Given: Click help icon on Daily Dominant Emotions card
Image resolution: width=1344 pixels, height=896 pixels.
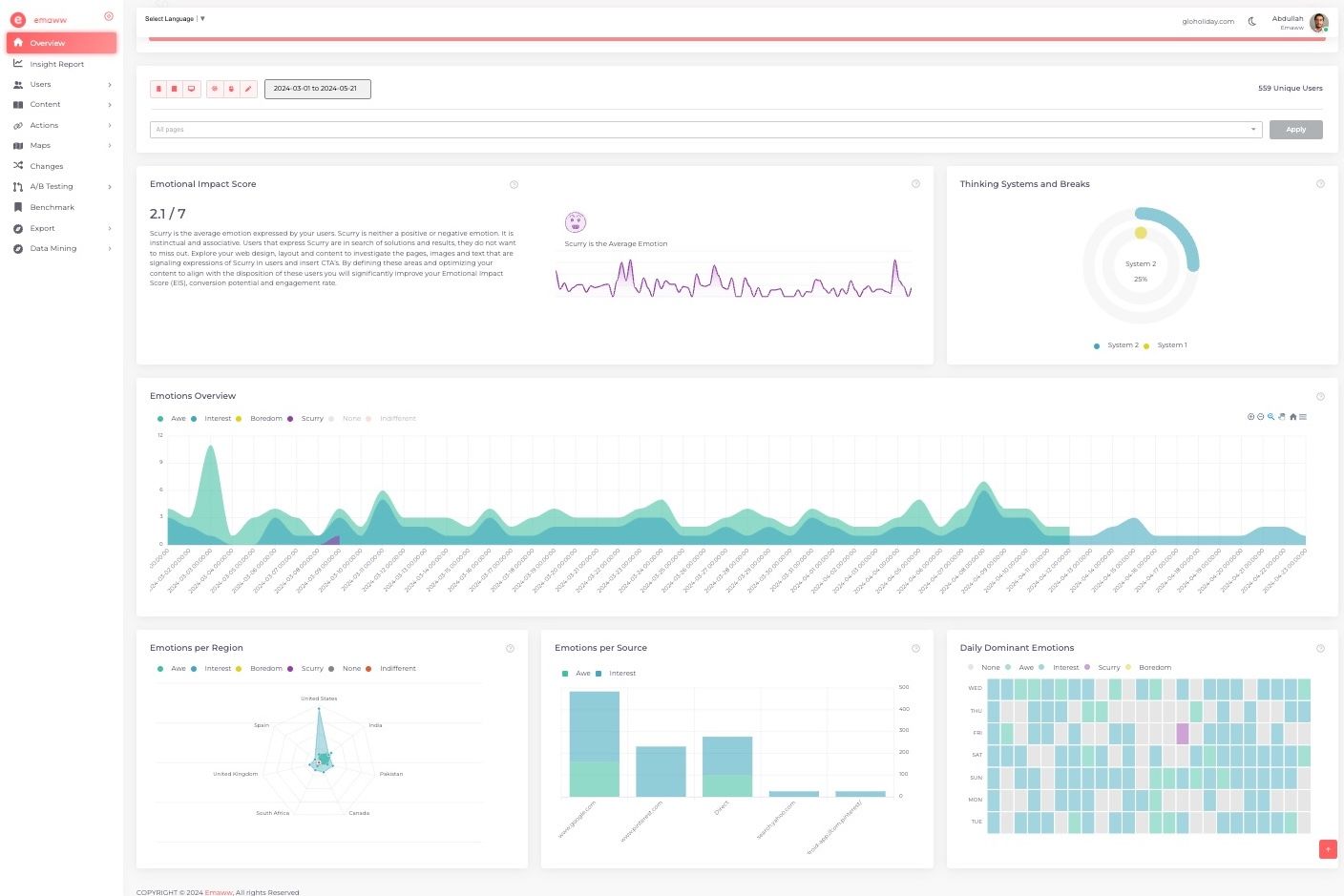Looking at the screenshot, I should (x=1320, y=648).
